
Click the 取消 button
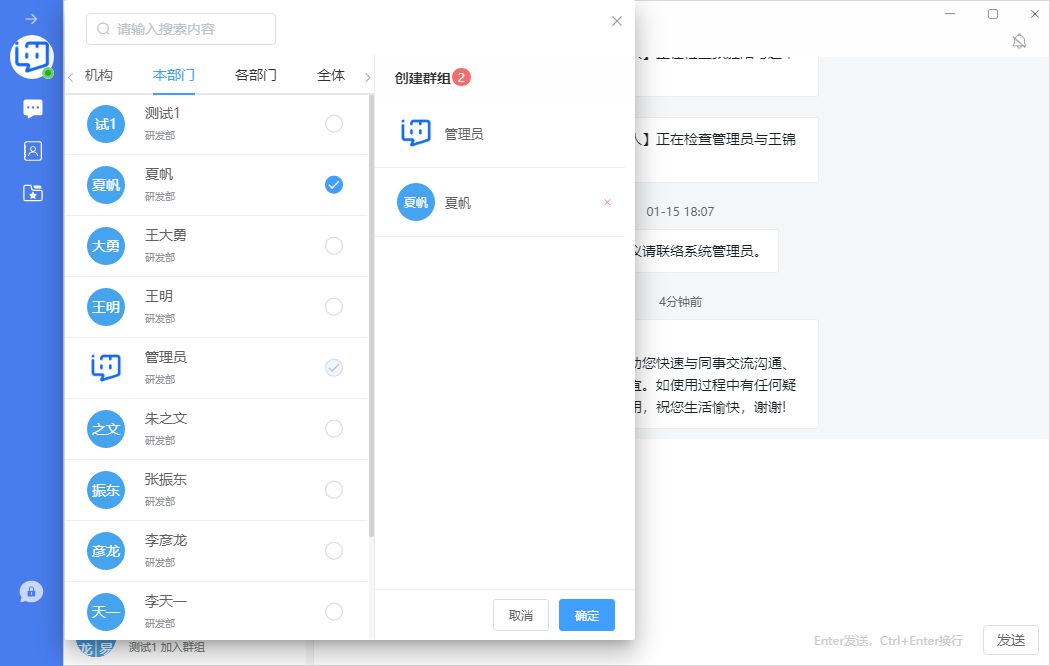[521, 615]
